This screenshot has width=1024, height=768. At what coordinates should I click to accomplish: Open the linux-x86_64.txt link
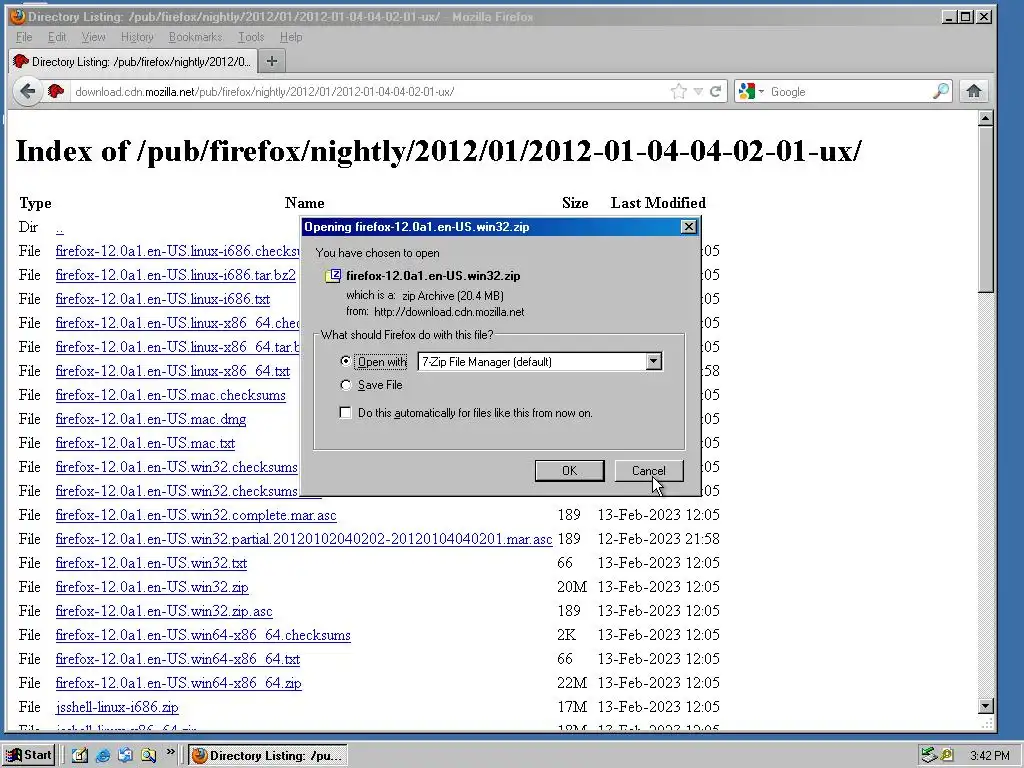pos(172,371)
